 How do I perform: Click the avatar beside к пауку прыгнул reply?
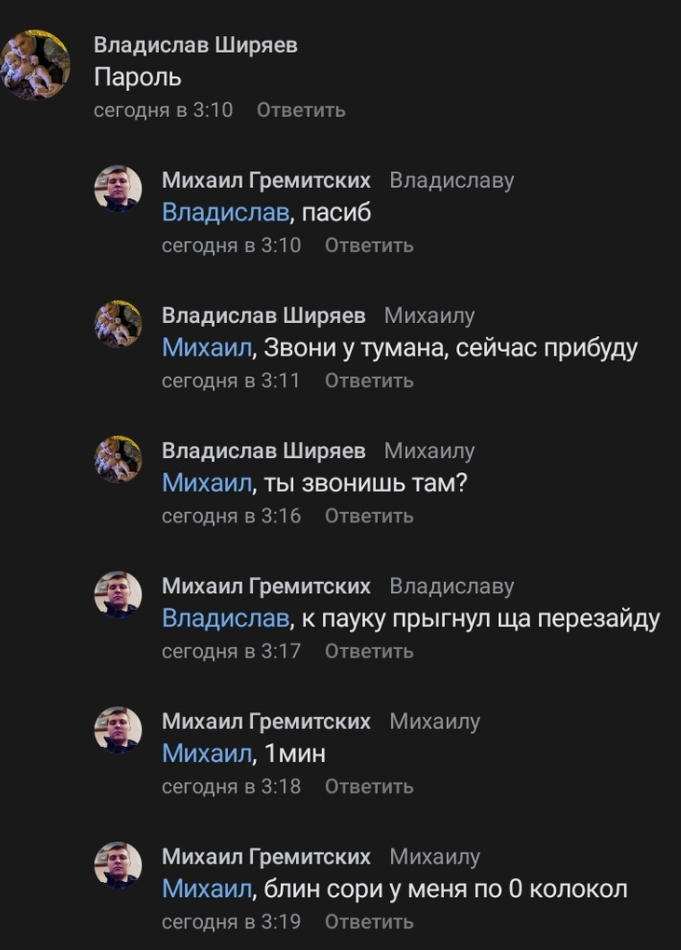tap(118, 594)
